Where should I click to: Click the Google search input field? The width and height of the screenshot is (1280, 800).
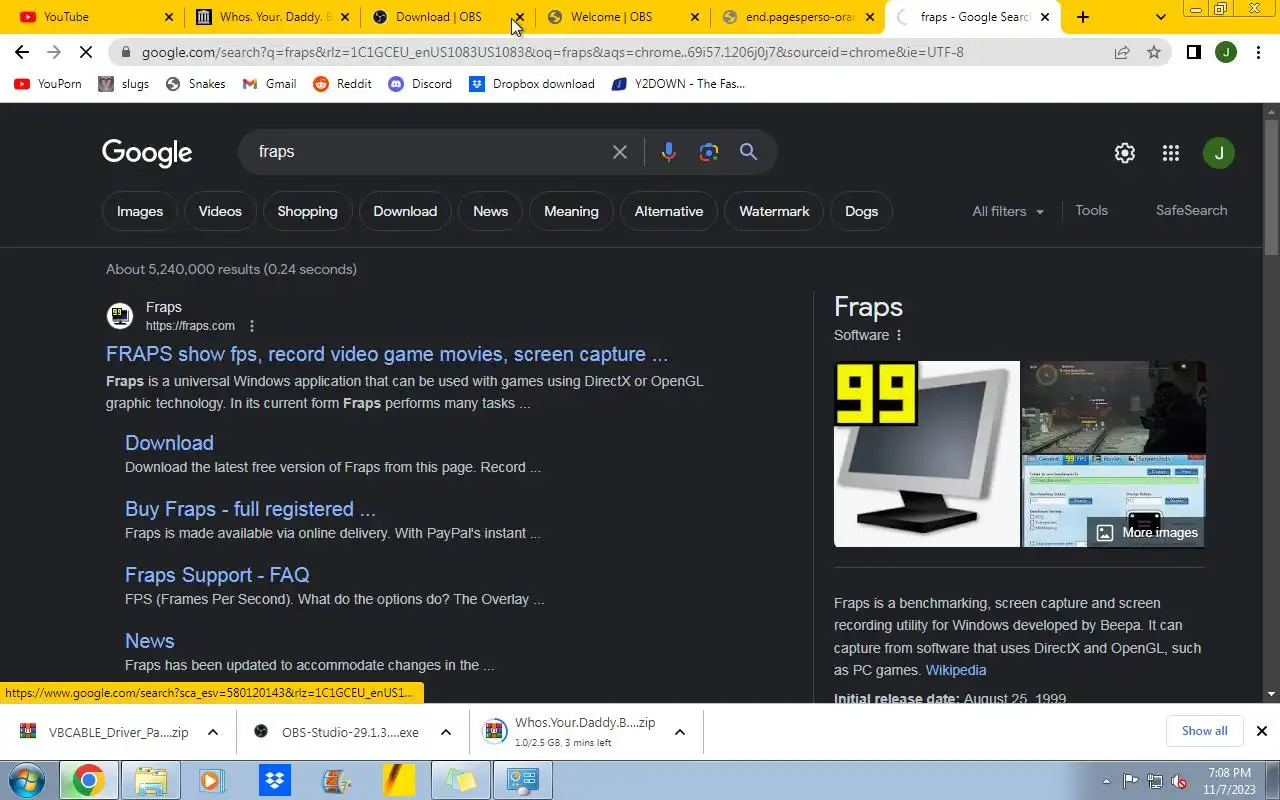point(428,152)
